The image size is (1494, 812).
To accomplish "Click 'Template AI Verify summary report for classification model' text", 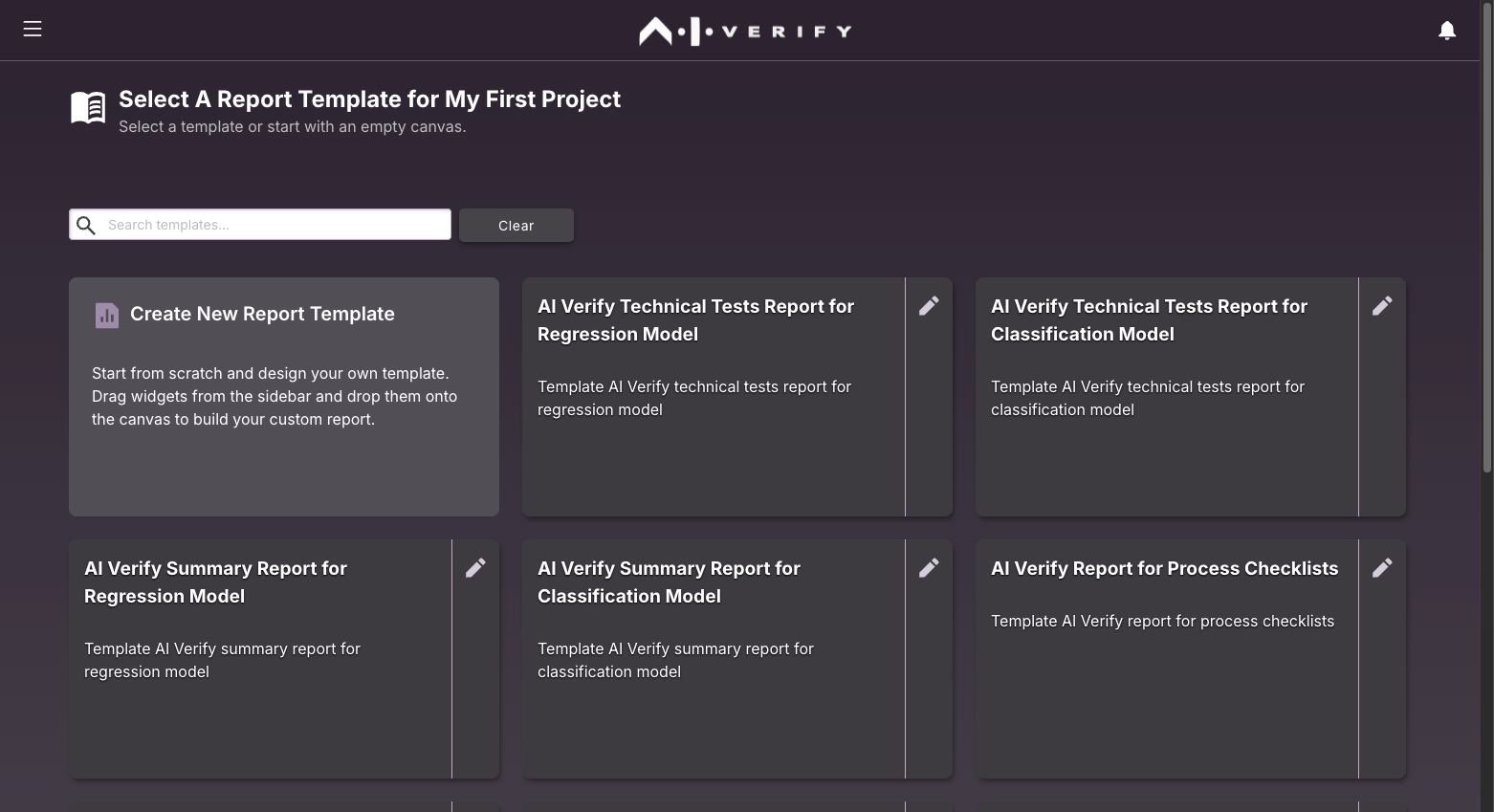I will (675, 660).
